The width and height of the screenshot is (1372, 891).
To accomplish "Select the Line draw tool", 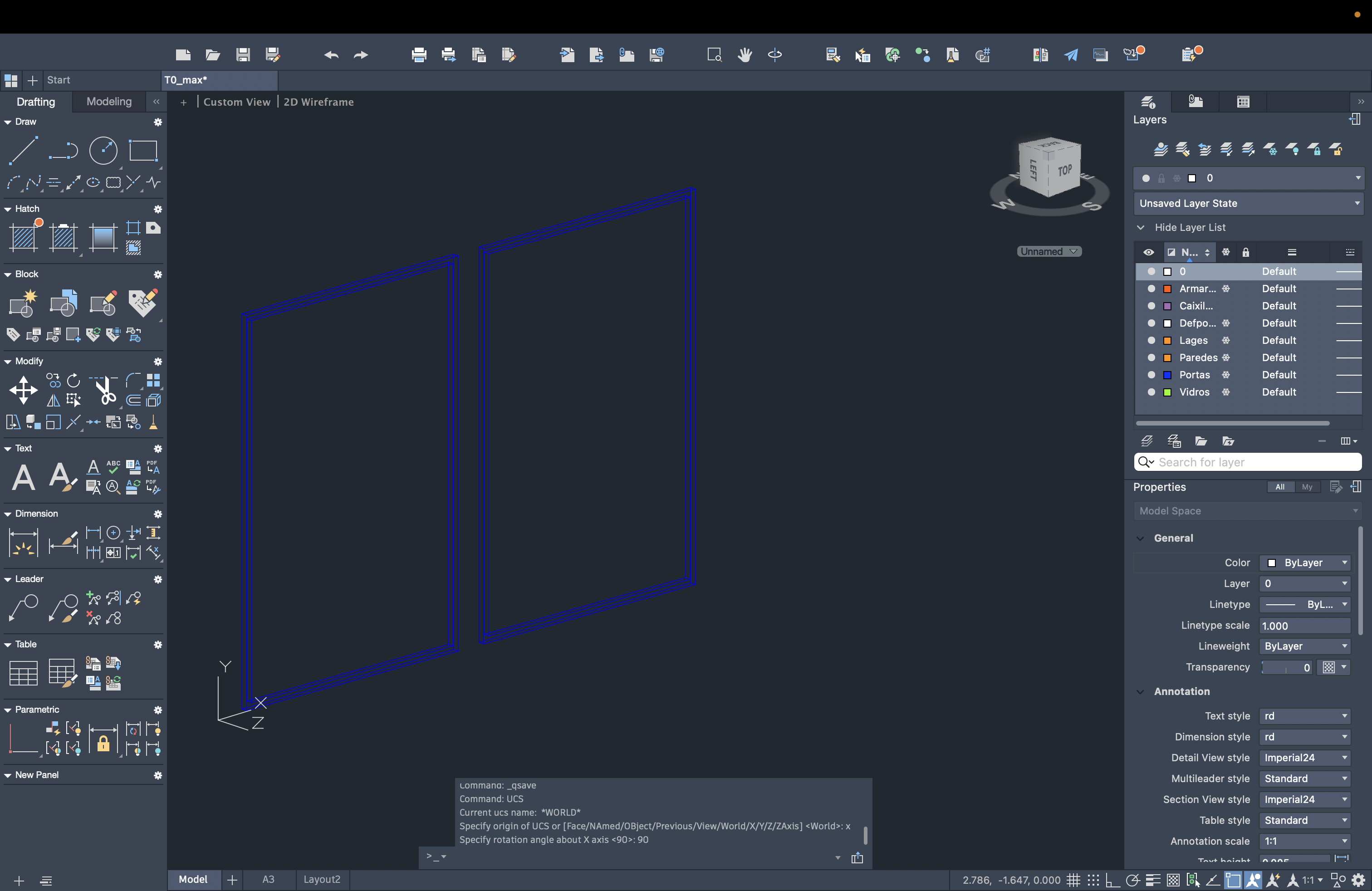I will [23, 151].
